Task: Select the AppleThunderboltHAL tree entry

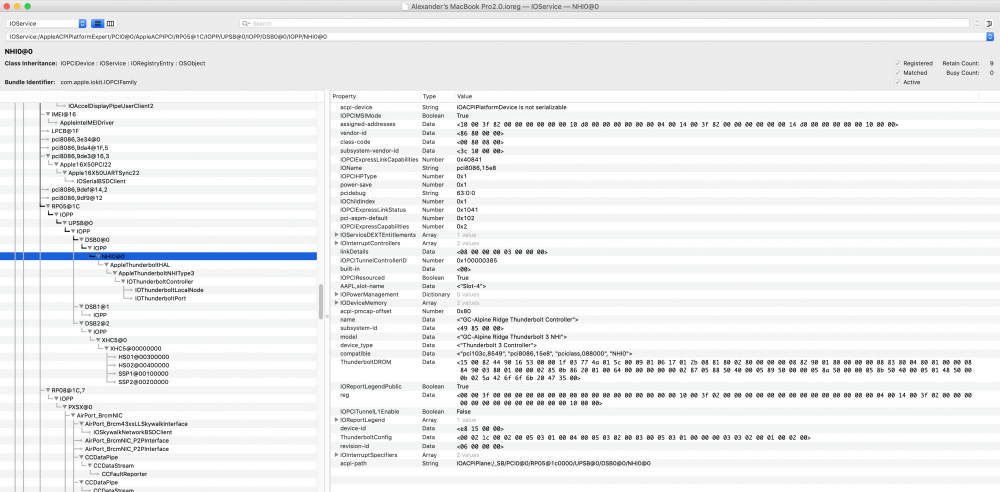Action: 140,264
